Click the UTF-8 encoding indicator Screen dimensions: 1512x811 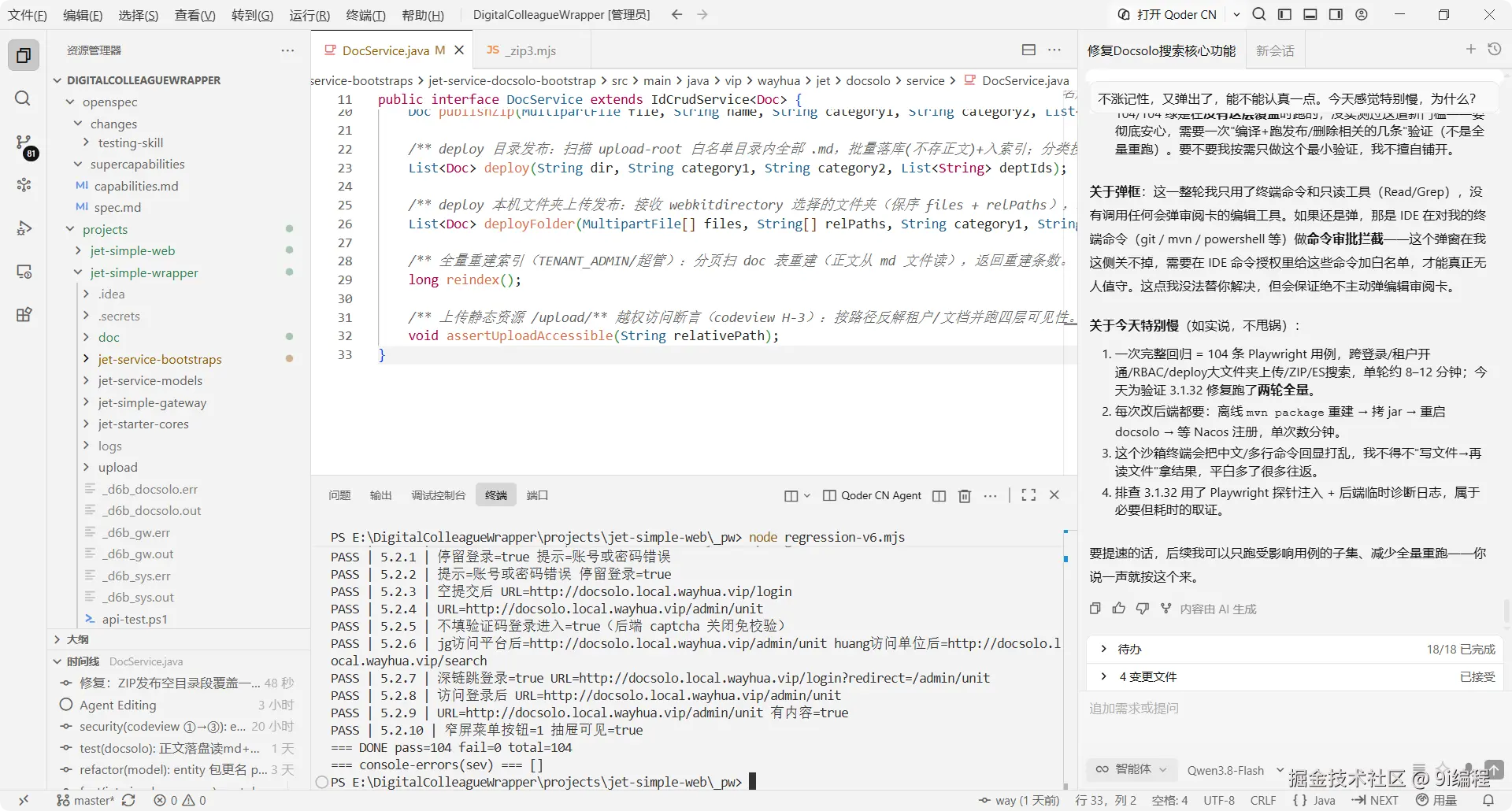(x=1218, y=800)
